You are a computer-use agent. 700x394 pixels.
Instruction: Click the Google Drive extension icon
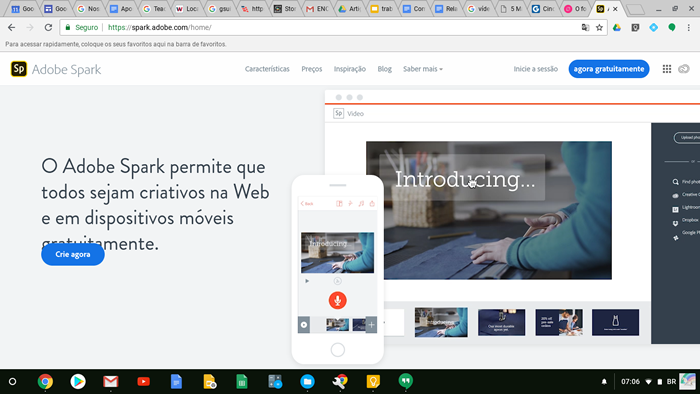pyautogui.click(x=617, y=28)
